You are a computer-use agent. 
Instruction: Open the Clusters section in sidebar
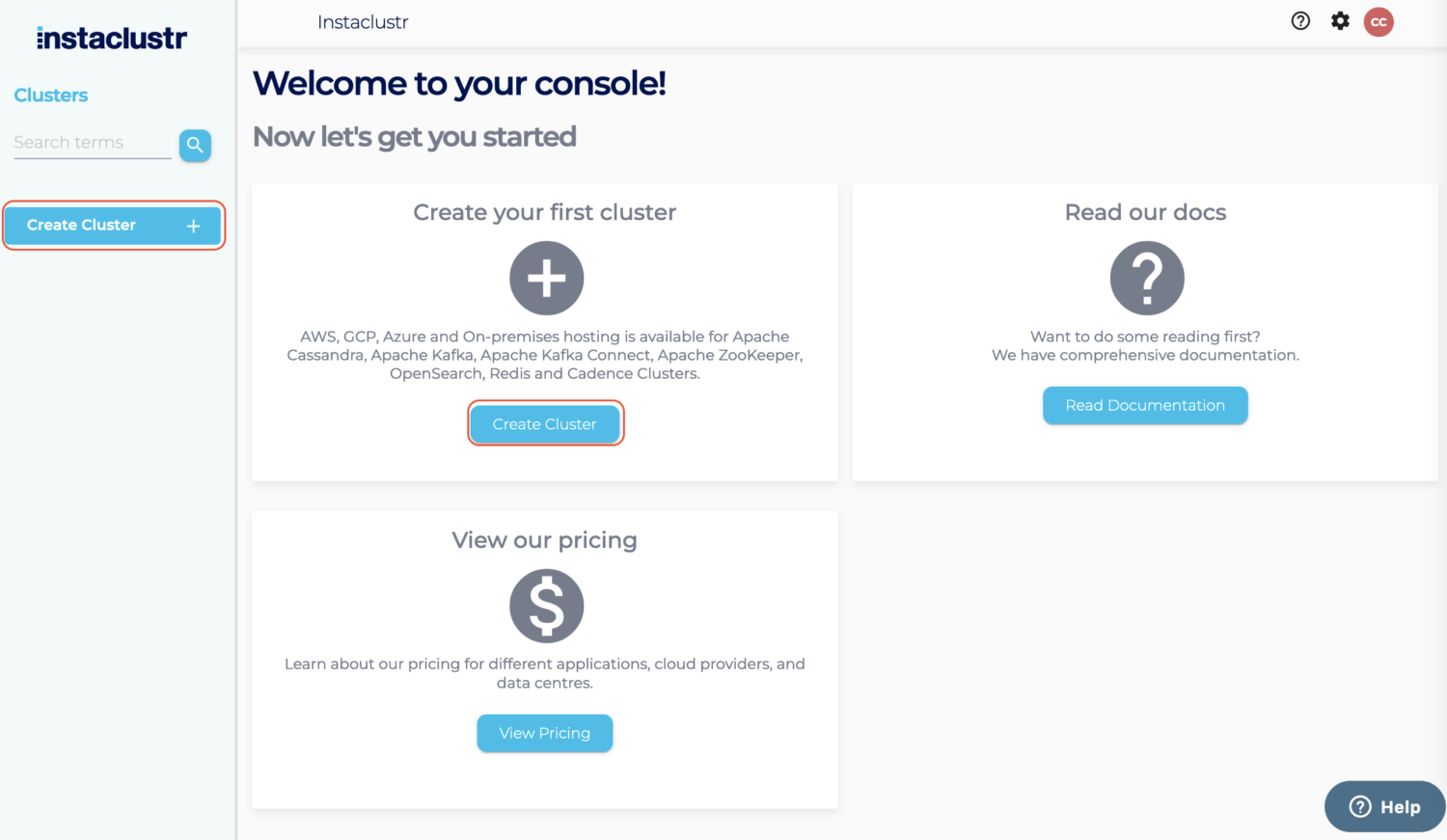50,95
